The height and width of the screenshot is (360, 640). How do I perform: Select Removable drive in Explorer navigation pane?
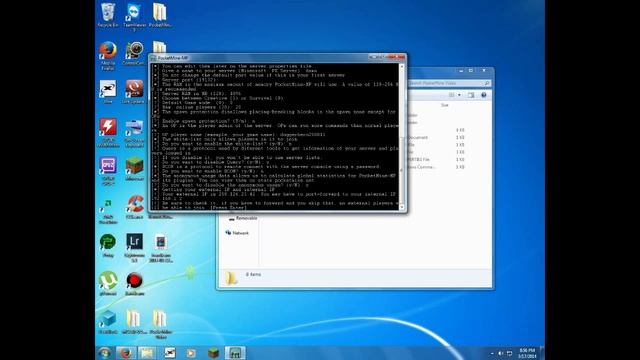click(x=243, y=218)
